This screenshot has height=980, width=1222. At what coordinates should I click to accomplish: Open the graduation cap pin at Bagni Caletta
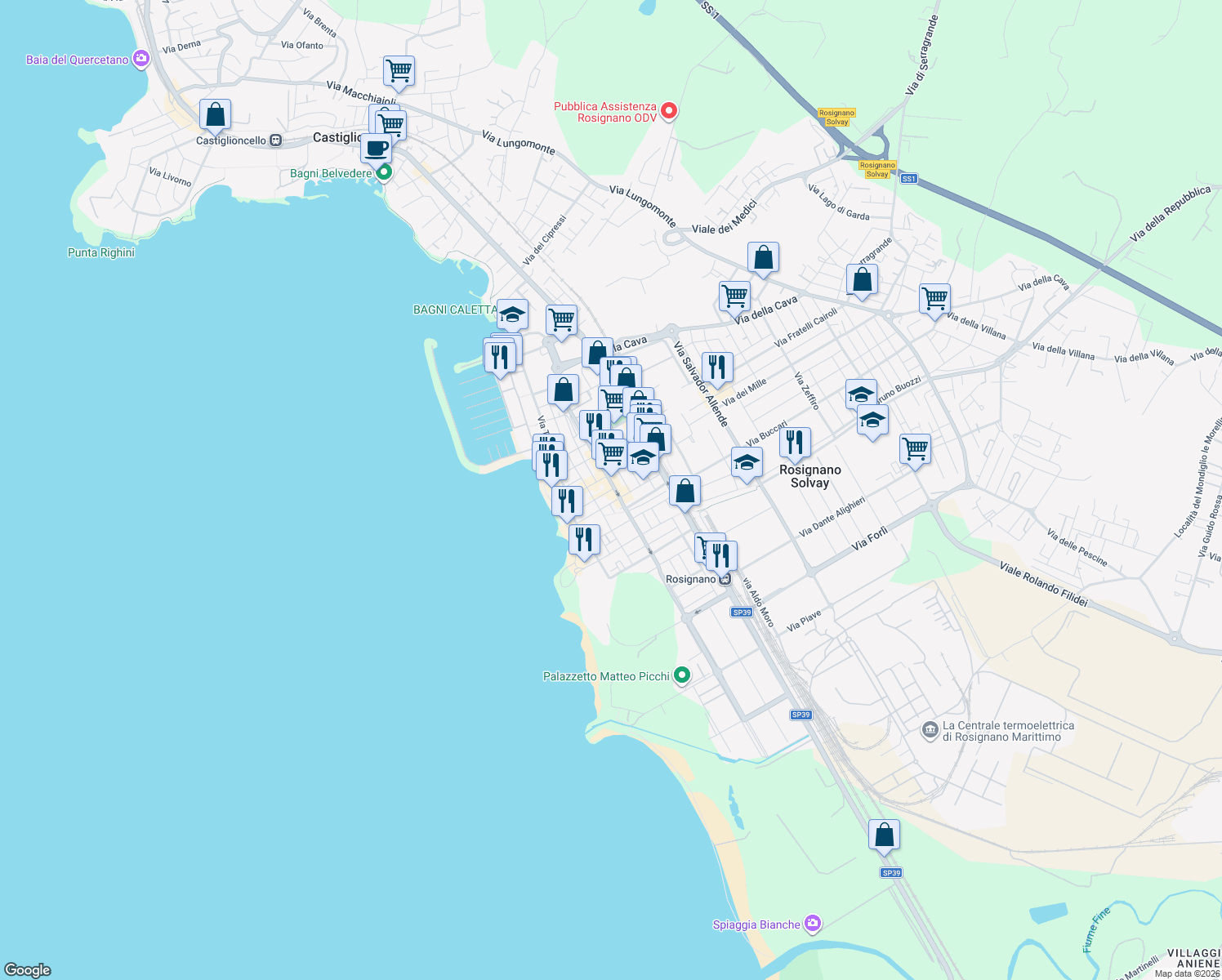point(512,314)
